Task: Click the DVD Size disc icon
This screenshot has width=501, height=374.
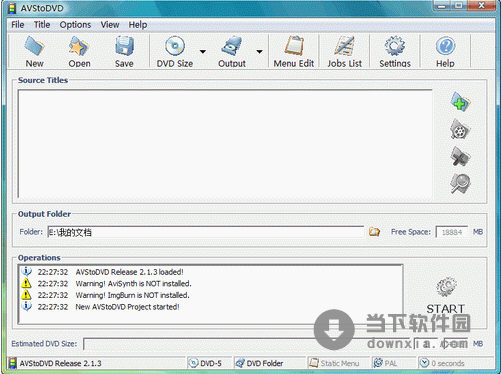Action: point(175,46)
